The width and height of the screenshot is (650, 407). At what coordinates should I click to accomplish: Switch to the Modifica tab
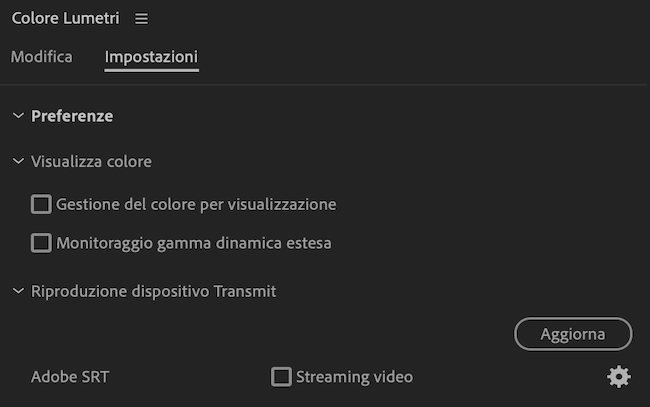coord(42,57)
